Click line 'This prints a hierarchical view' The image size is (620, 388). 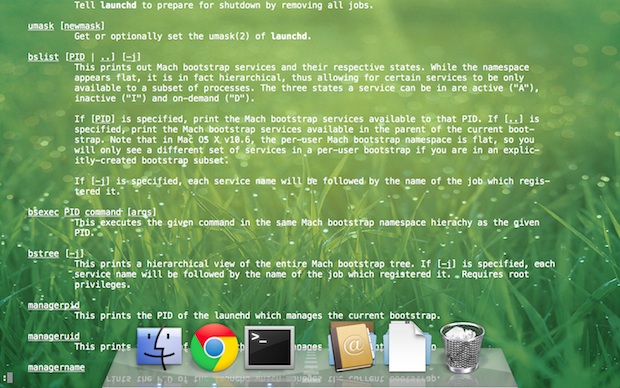[x=314, y=264]
